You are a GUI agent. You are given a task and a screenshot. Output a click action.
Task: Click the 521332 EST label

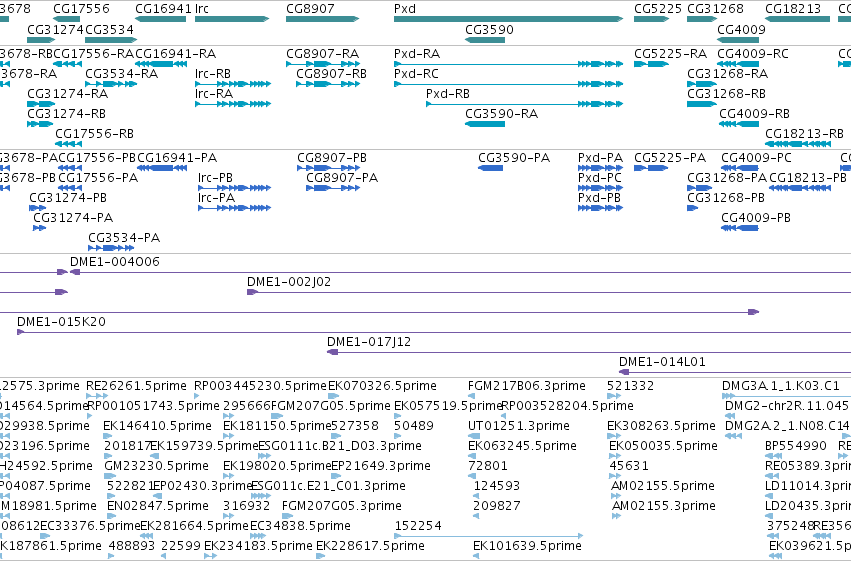[631, 386]
